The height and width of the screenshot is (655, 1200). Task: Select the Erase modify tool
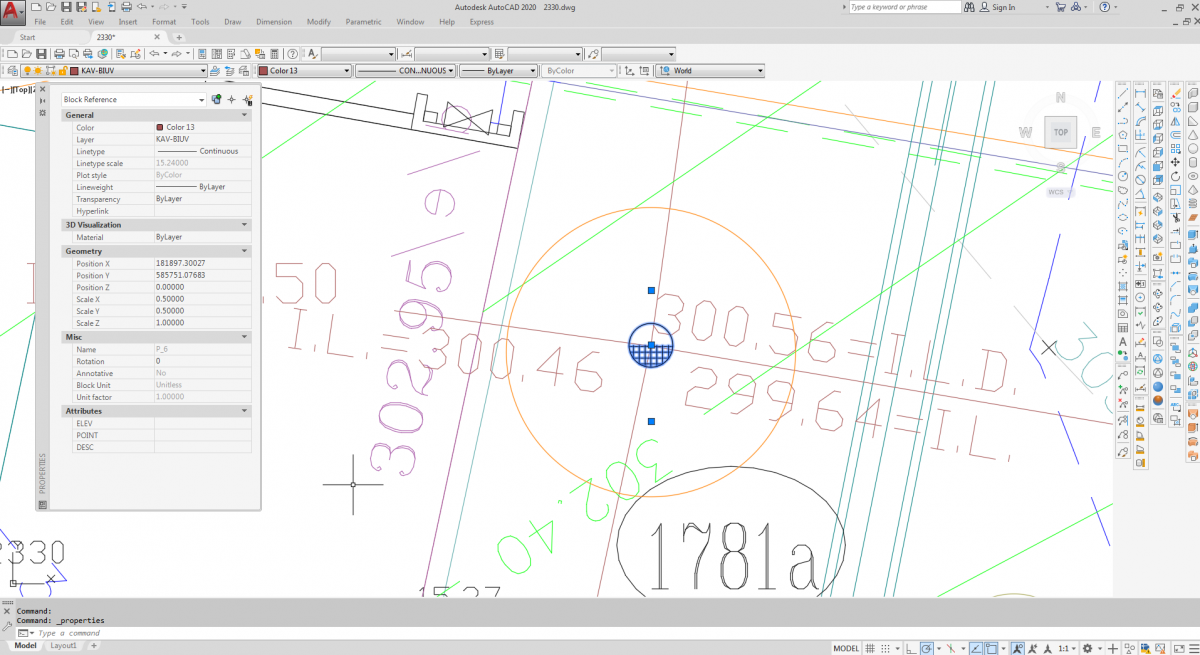[x=1176, y=92]
